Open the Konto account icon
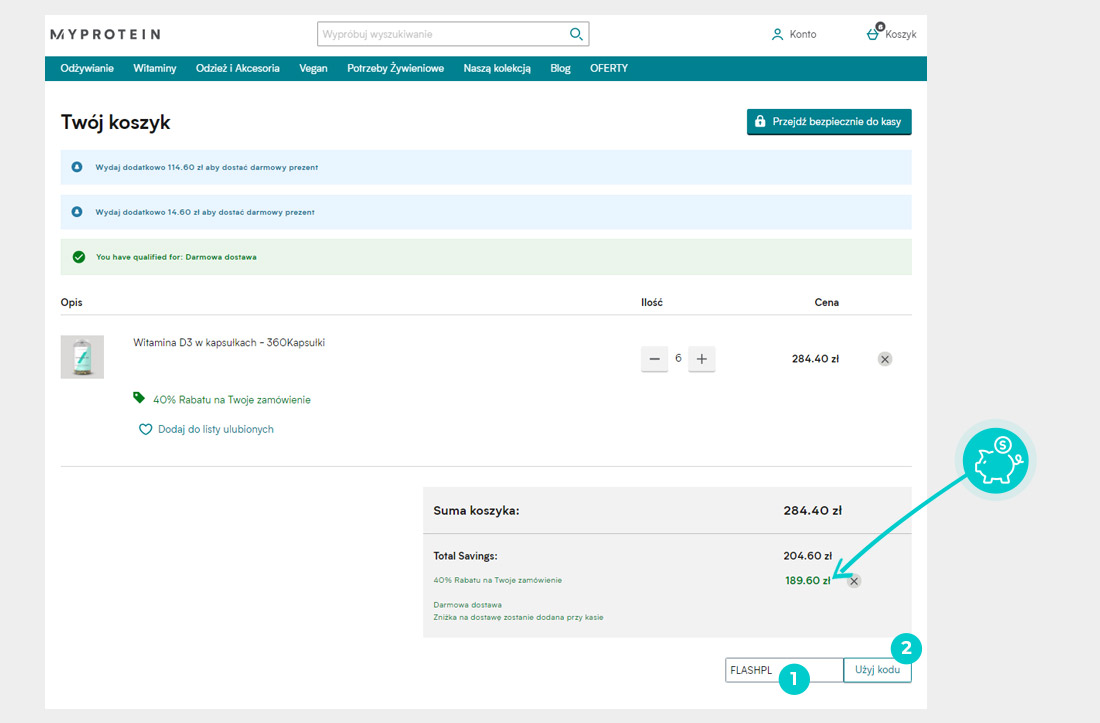Viewport: 1100px width, 723px height. point(777,34)
